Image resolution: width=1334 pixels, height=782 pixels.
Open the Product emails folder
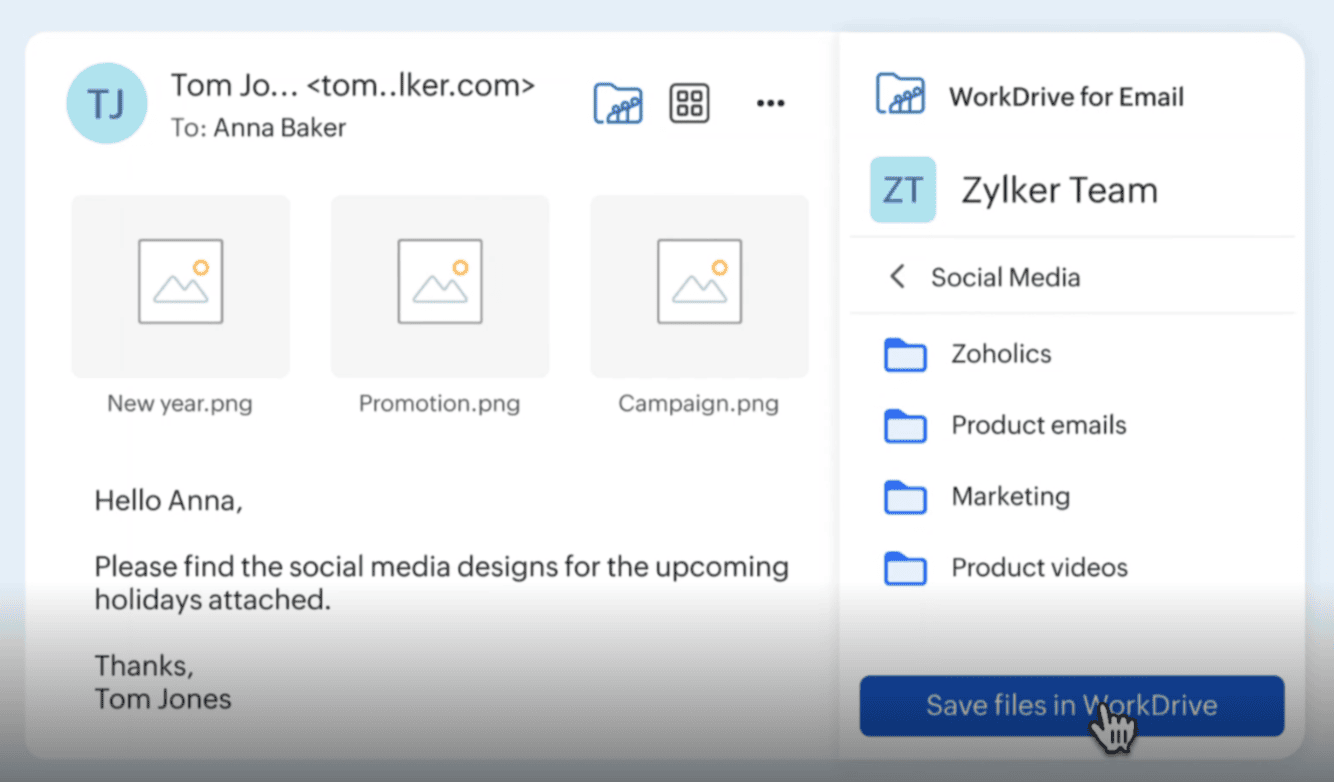coord(1005,425)
